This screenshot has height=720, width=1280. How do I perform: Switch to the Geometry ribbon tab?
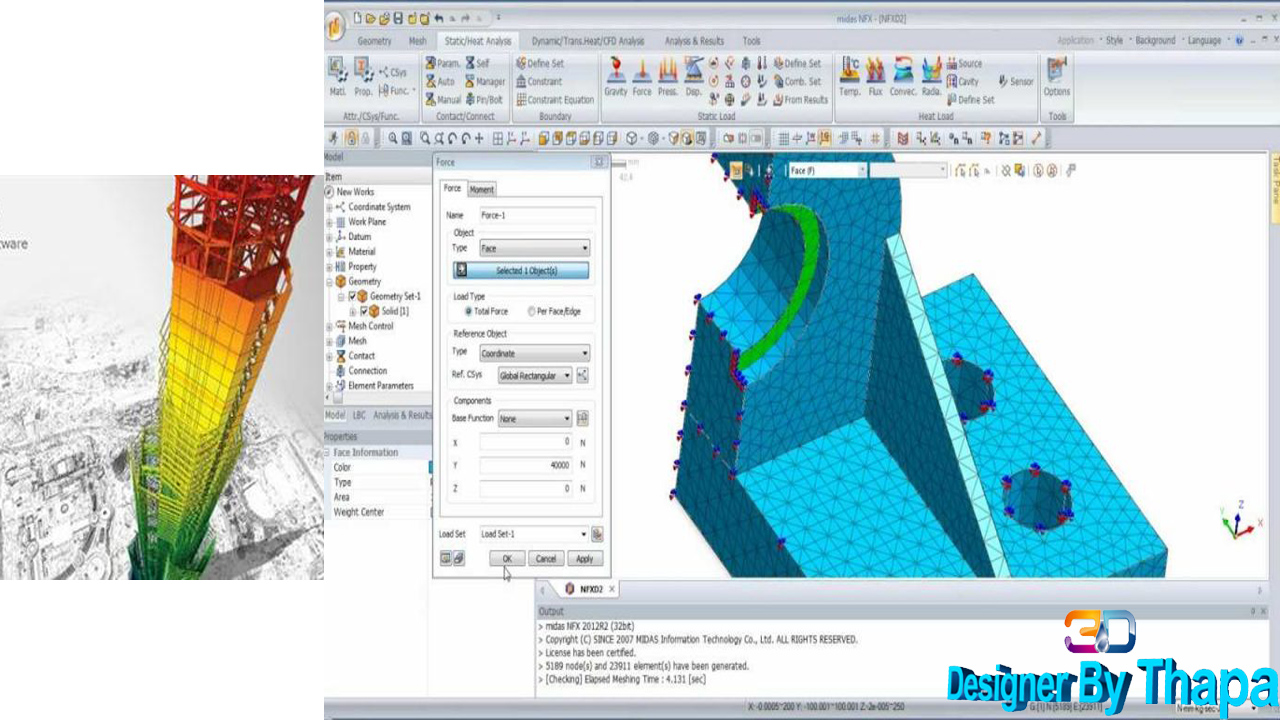coord(375,41)
